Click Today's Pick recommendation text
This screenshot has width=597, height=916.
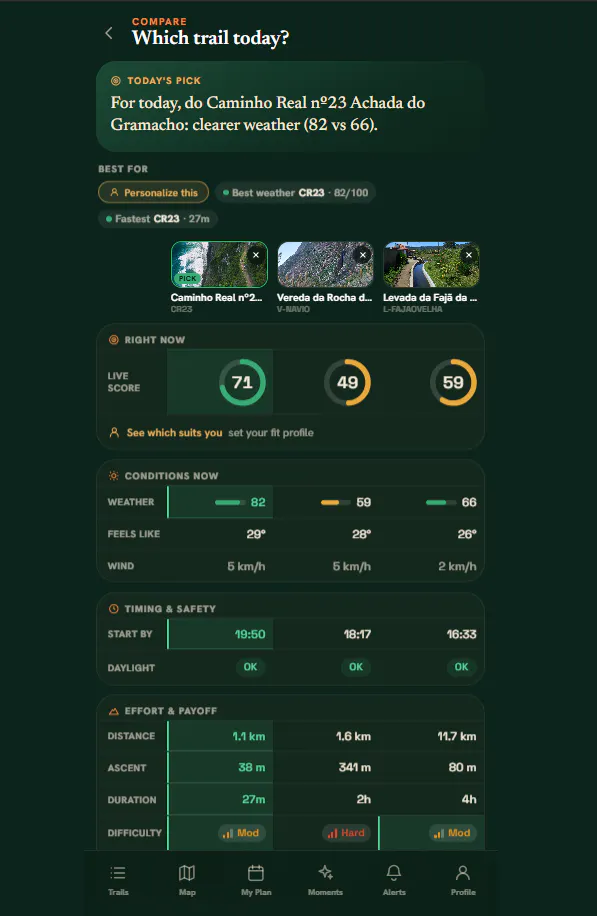268,113
